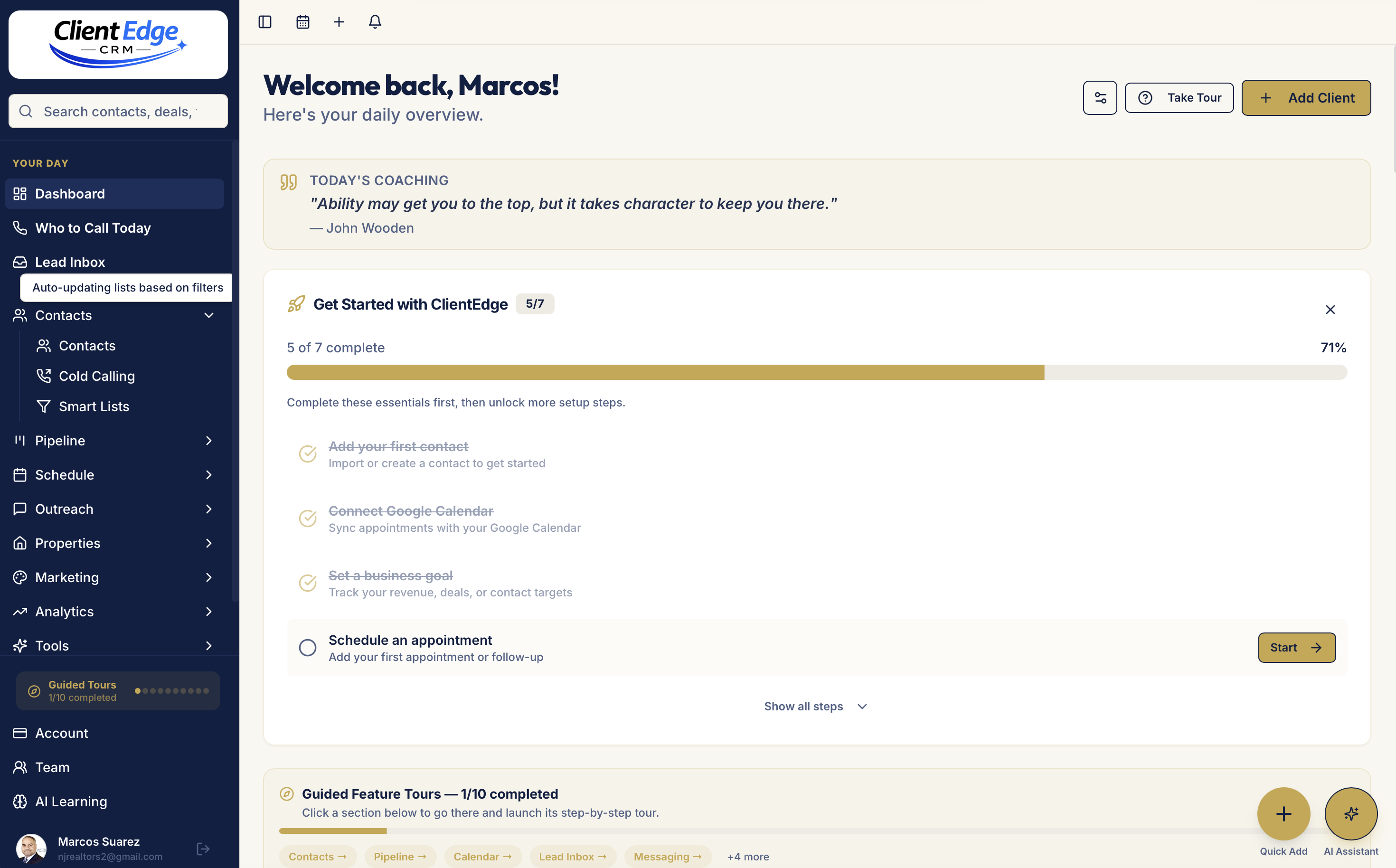Open dashboard customize settings icon
1396x868 pixels.
coord(1100,98)
